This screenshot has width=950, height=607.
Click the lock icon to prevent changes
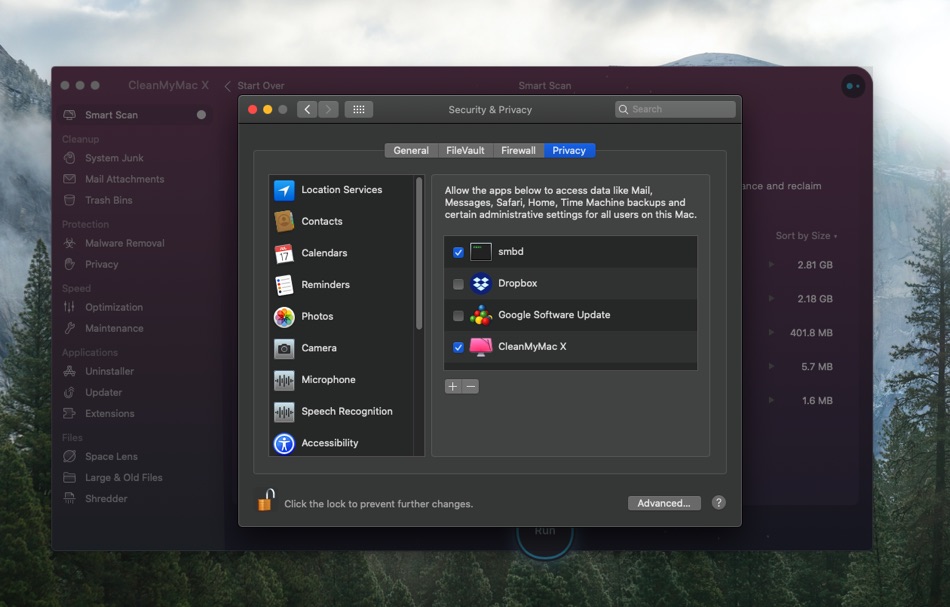pos(265,500)
